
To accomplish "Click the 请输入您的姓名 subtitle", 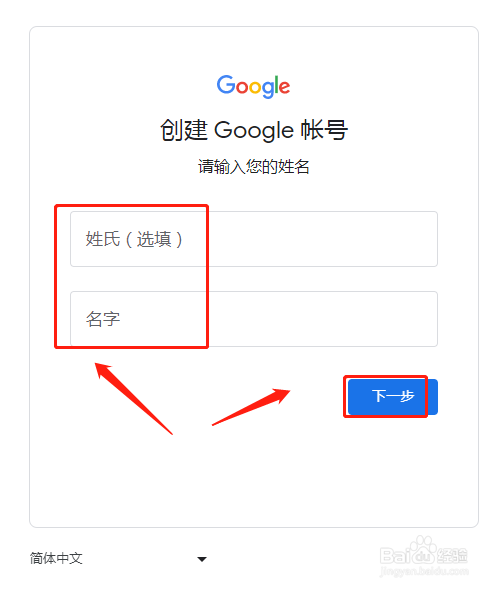I will pos(254,166).
